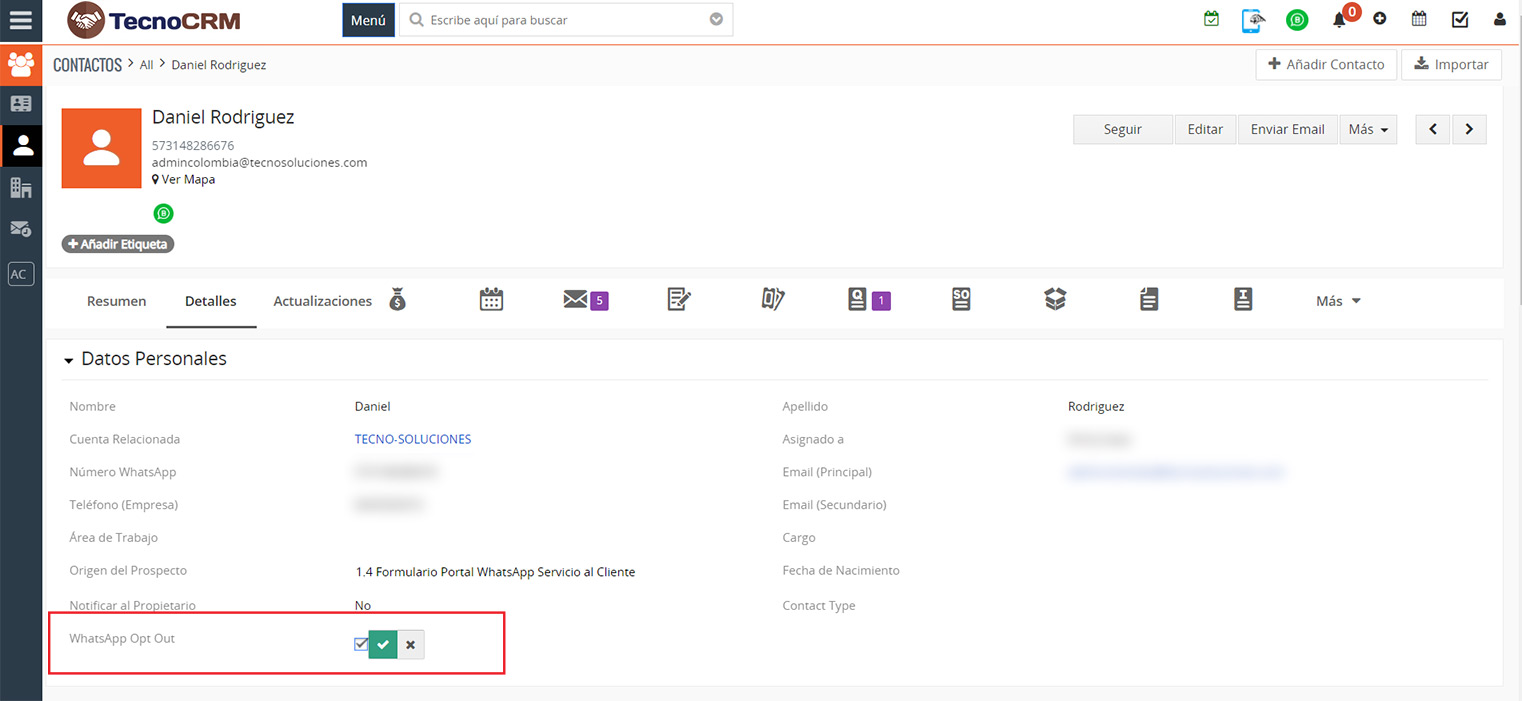Click the money bag opportunities icon
The height and width of the screenshot is (701, 1522).
coord(398,299)
